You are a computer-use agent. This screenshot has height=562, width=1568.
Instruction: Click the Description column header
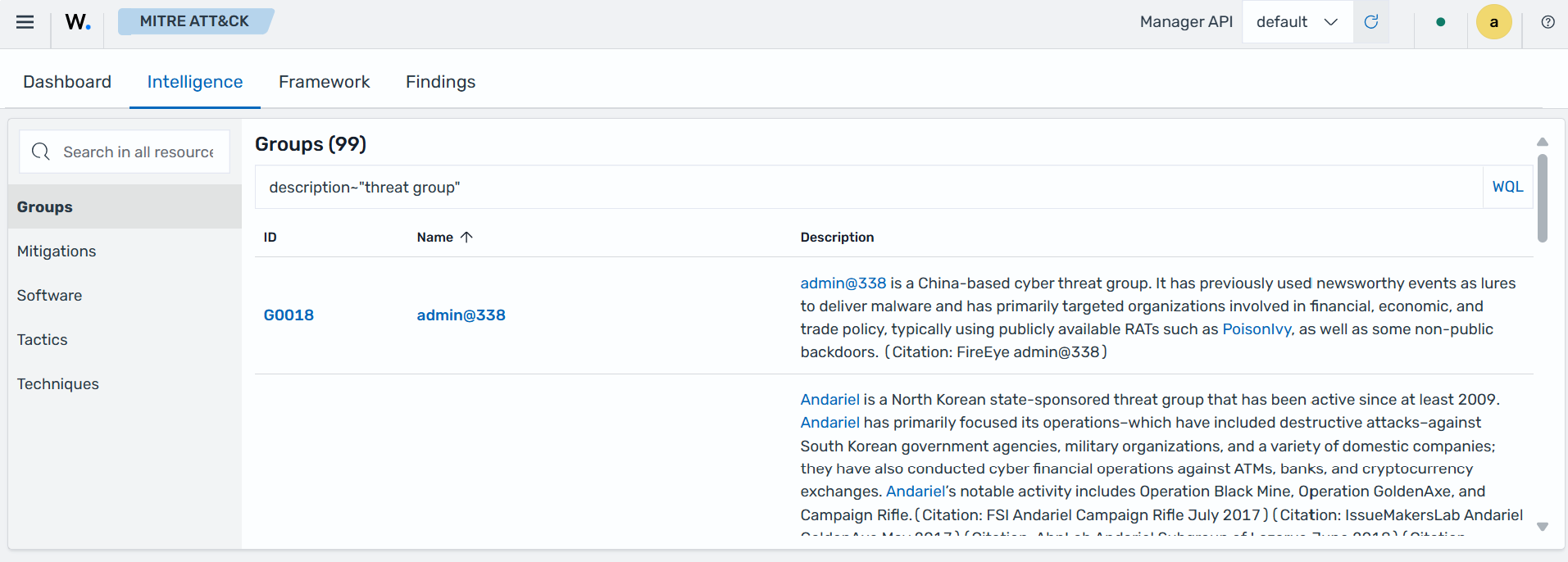point(837,237)
